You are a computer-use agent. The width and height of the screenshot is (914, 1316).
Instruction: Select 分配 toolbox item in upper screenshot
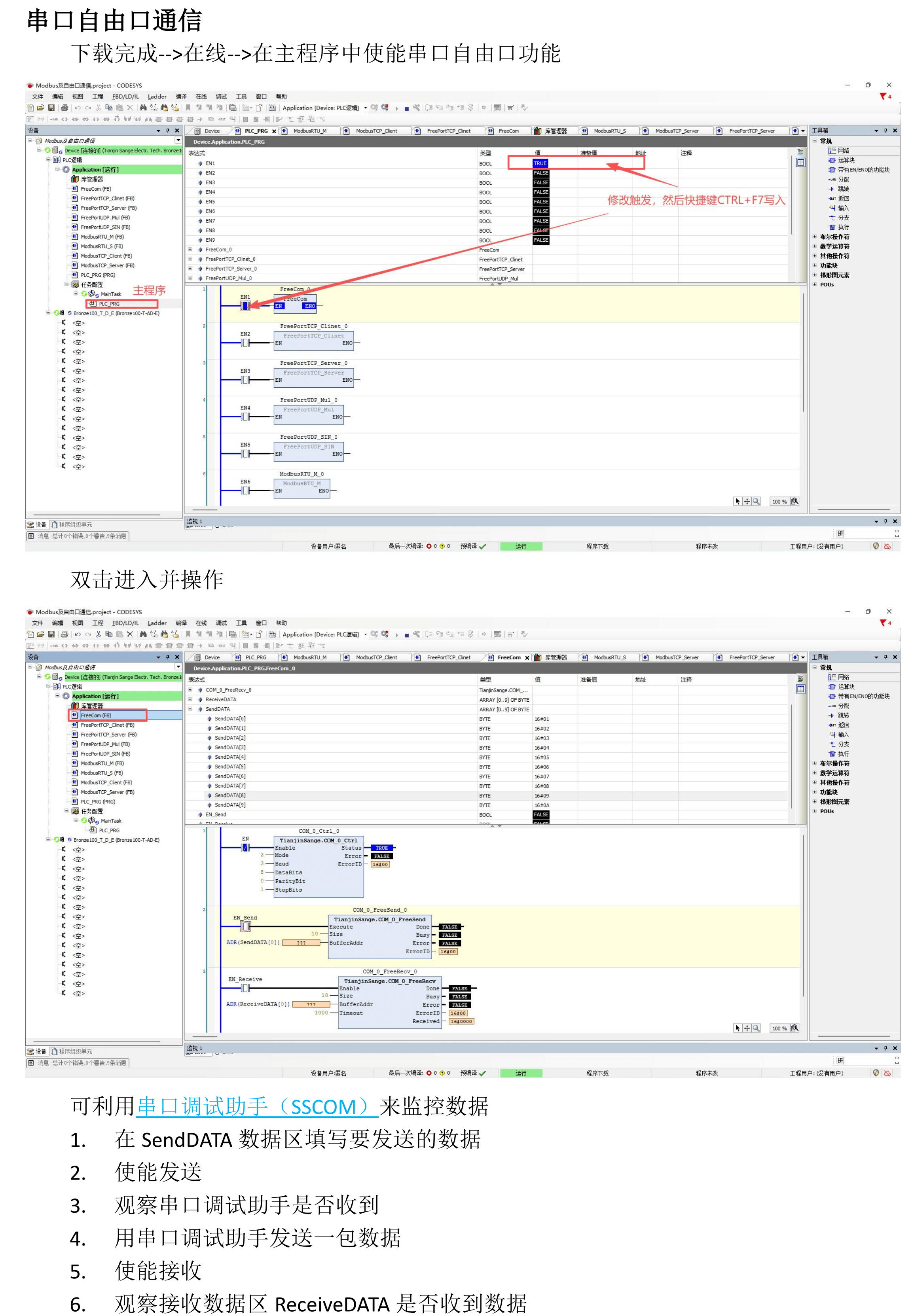[839, 180]
